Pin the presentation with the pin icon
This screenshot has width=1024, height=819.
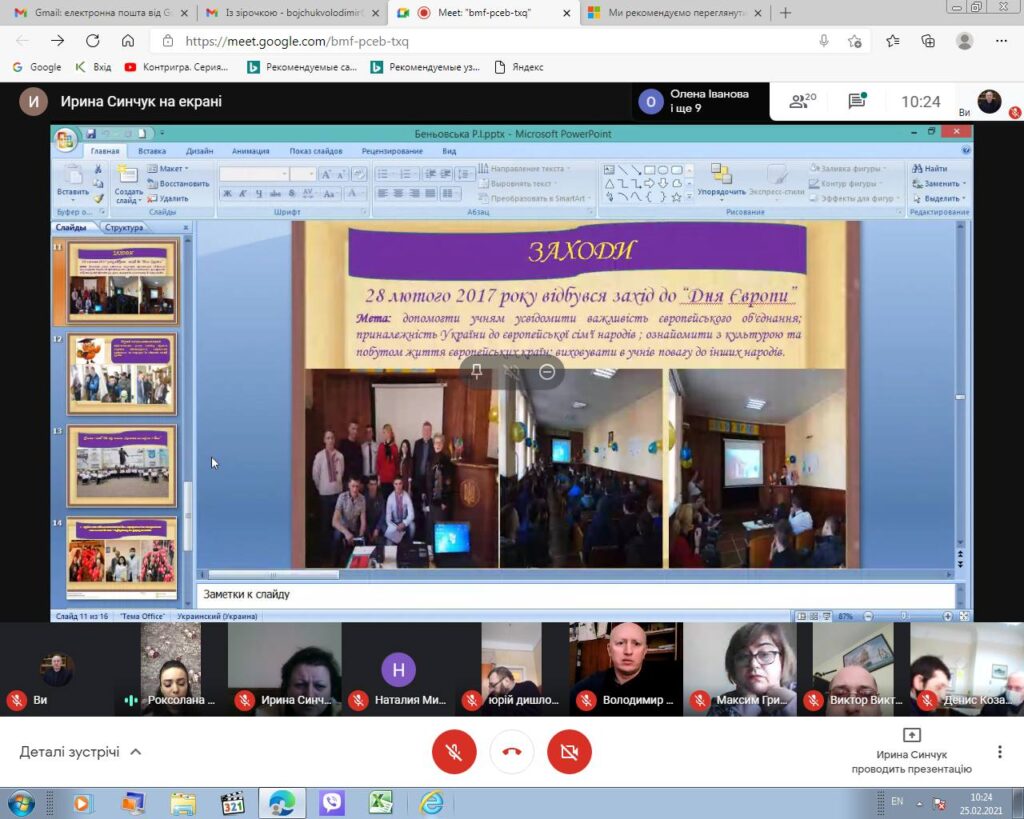pyautogui.click(x=477, y=372)
